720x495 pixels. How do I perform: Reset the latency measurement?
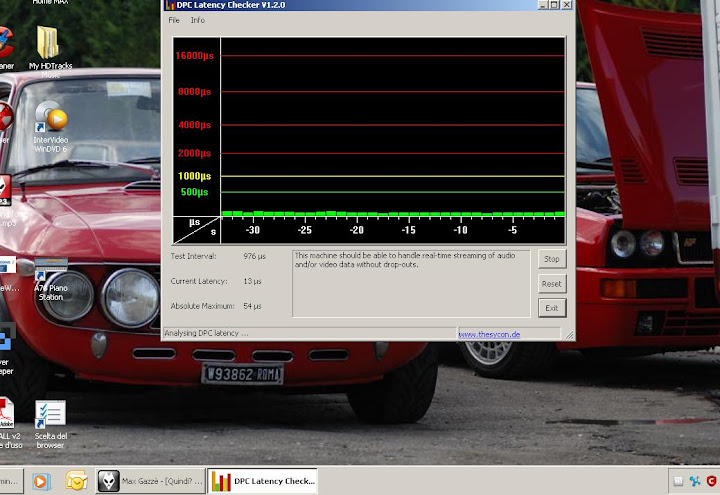[x=551, y=284]
